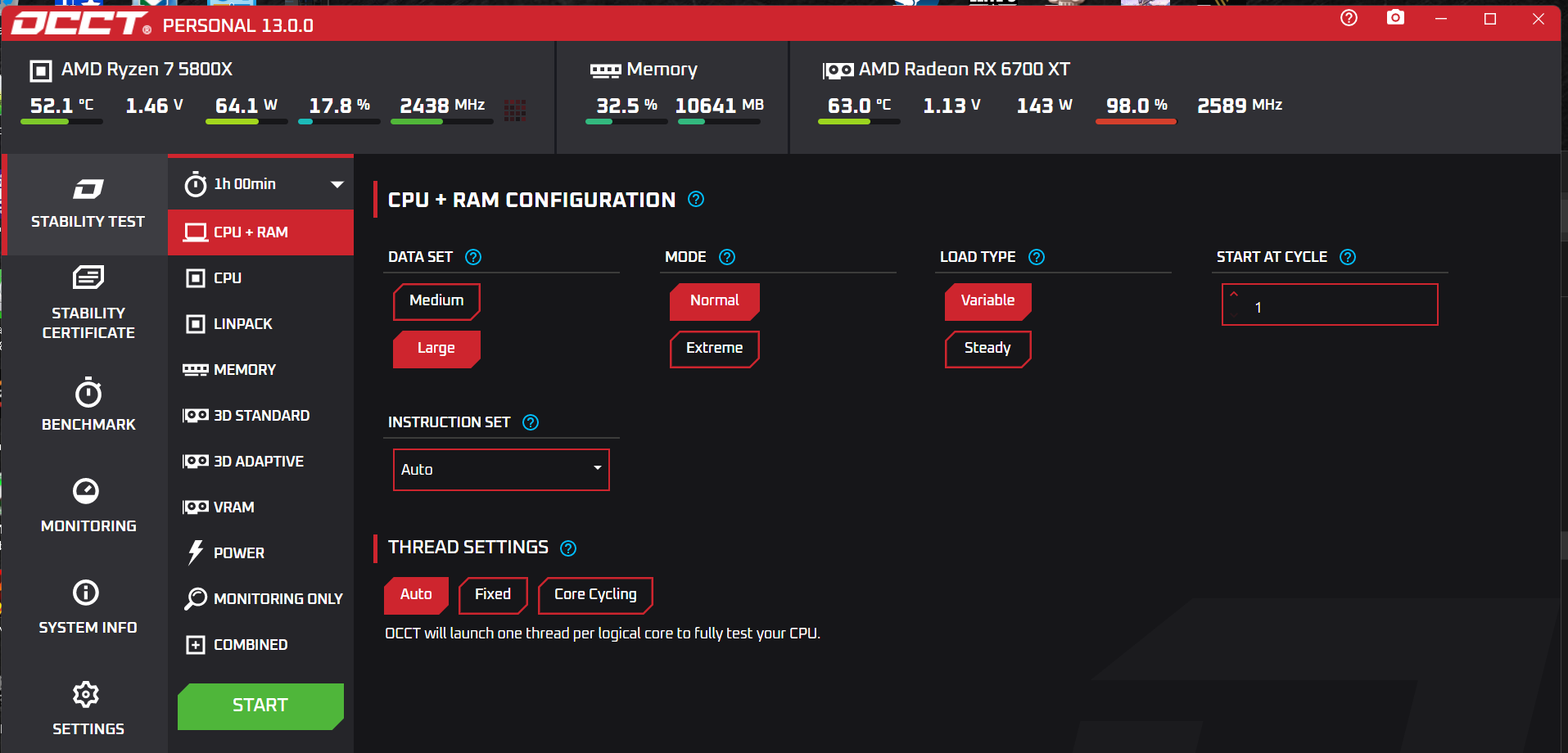The image size is (1568, 753).
Task: Select the VRAM test
Action: tap(260, 507)
